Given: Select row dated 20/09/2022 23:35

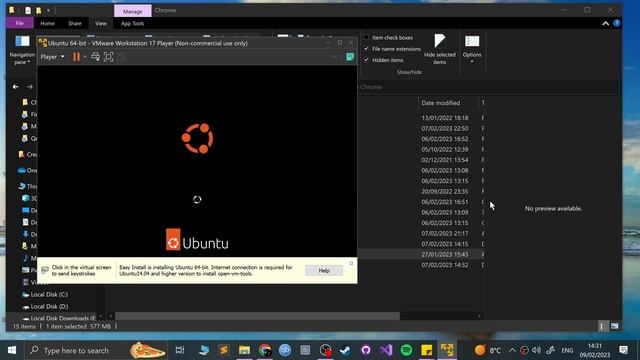Looking at the screenshot, I should [445, 191].
